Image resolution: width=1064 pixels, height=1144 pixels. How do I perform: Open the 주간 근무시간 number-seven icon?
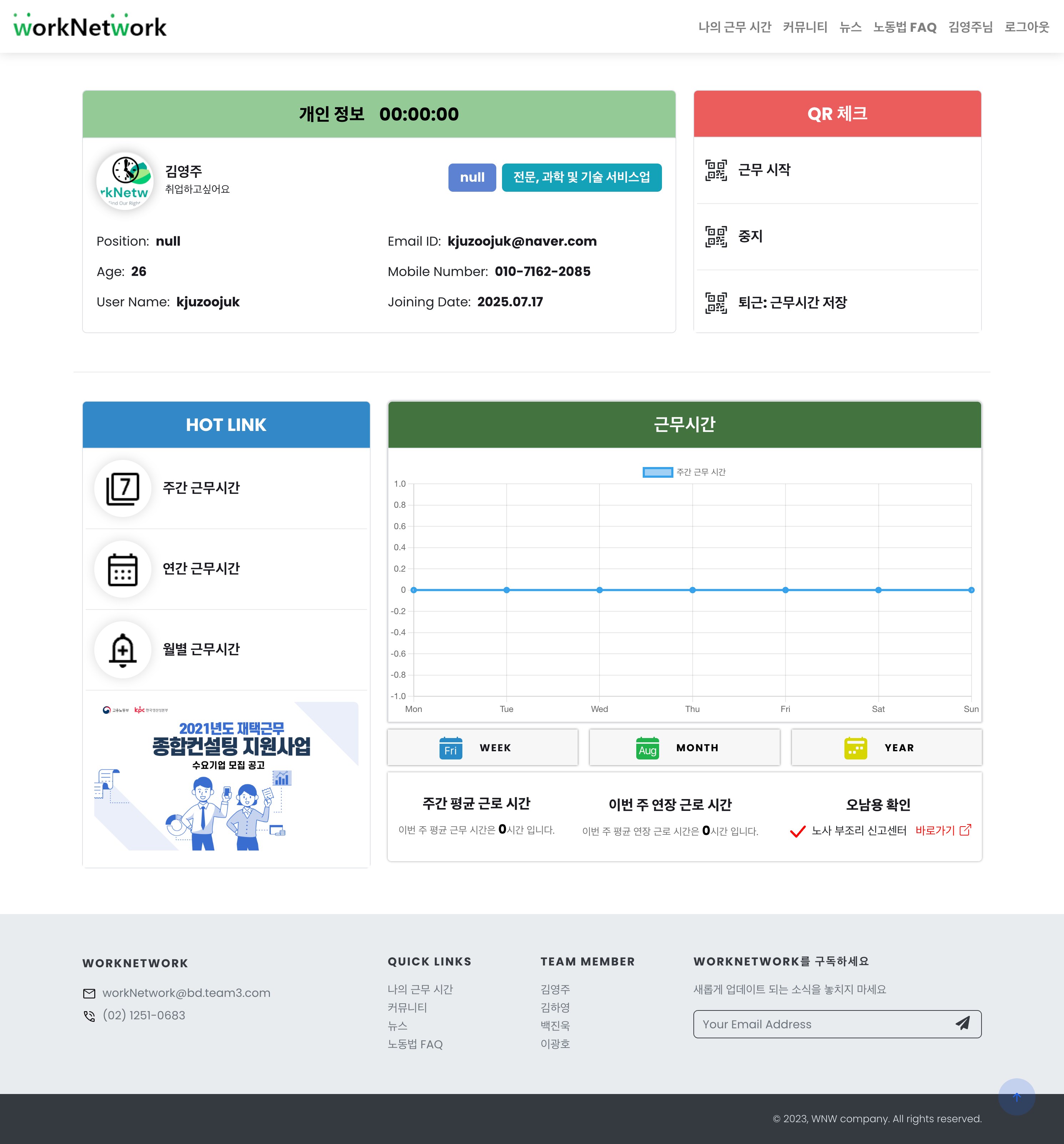coord(122,488)
